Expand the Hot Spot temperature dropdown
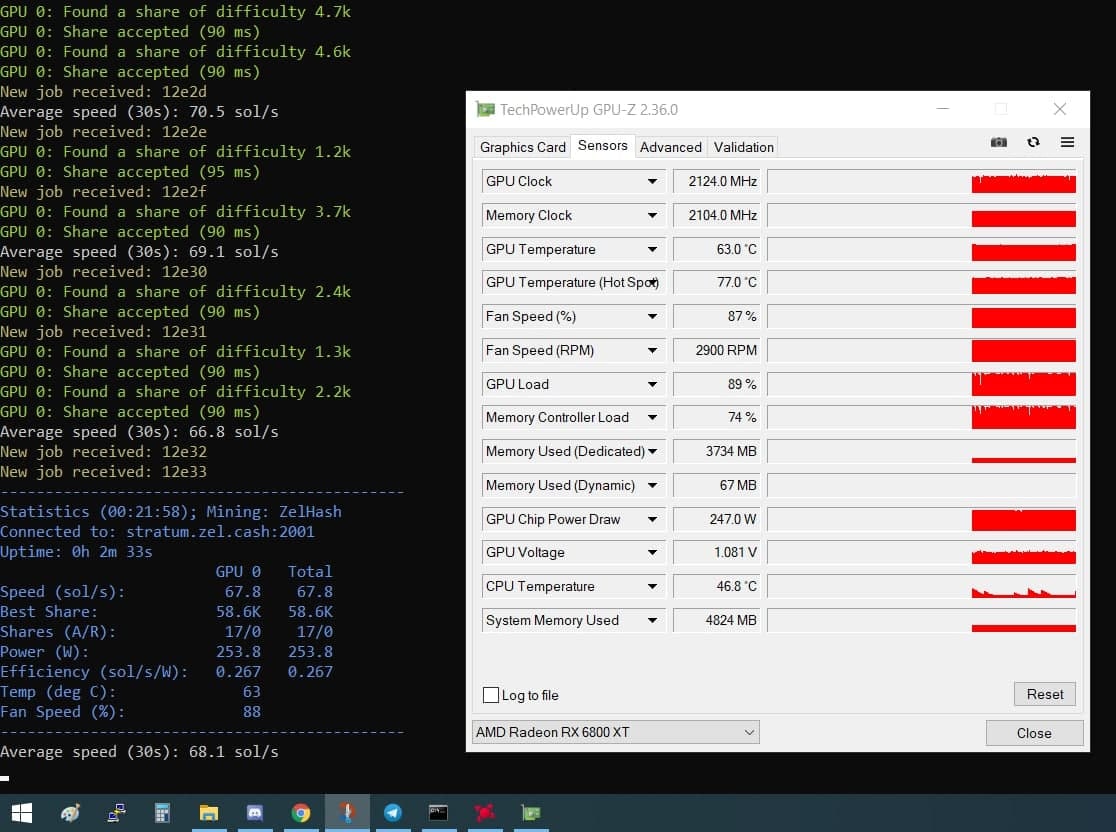1116x832 pixels. coord(652,283)
